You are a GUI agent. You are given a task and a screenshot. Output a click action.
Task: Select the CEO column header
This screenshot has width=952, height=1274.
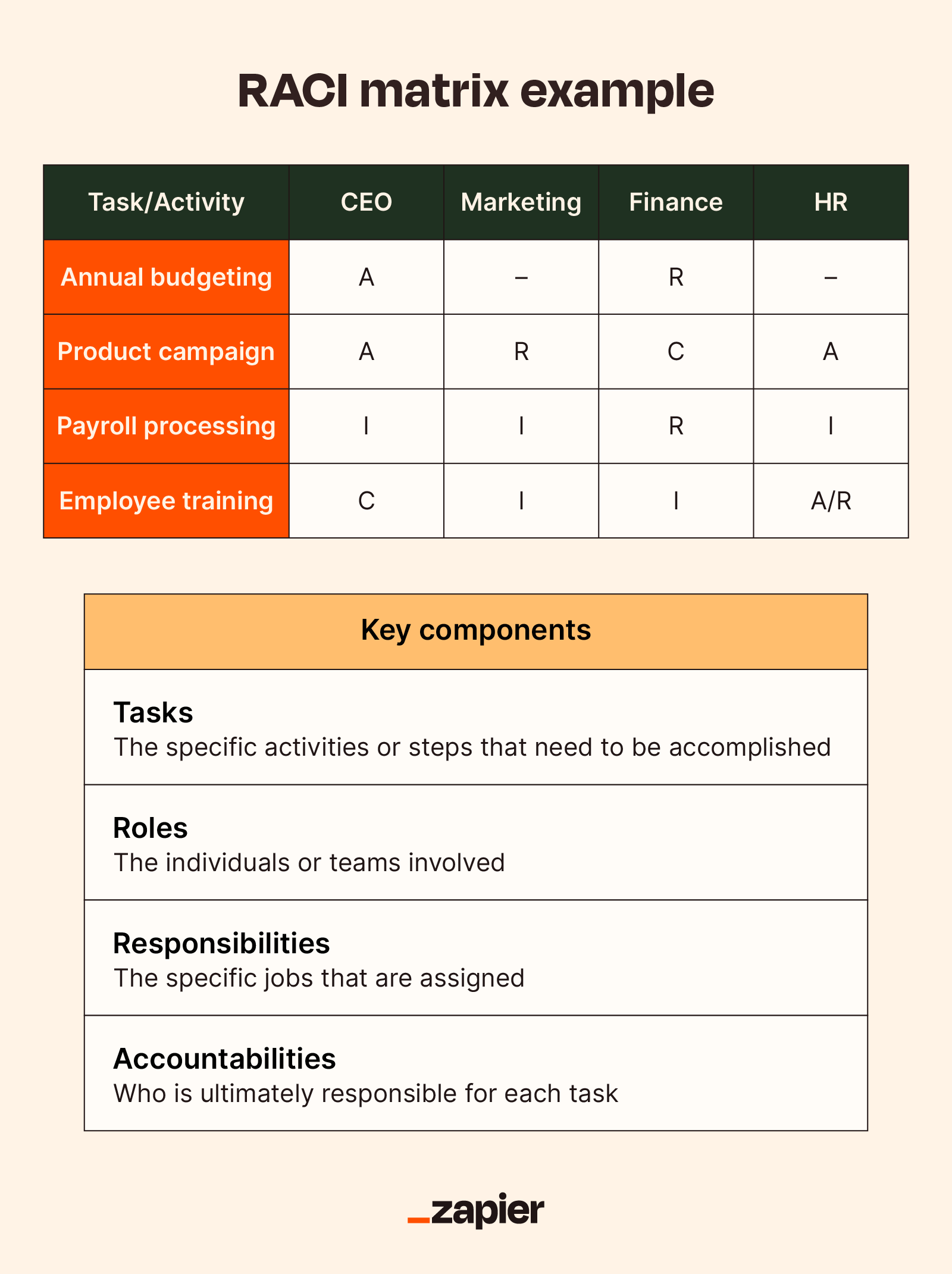tap(366, 202)
